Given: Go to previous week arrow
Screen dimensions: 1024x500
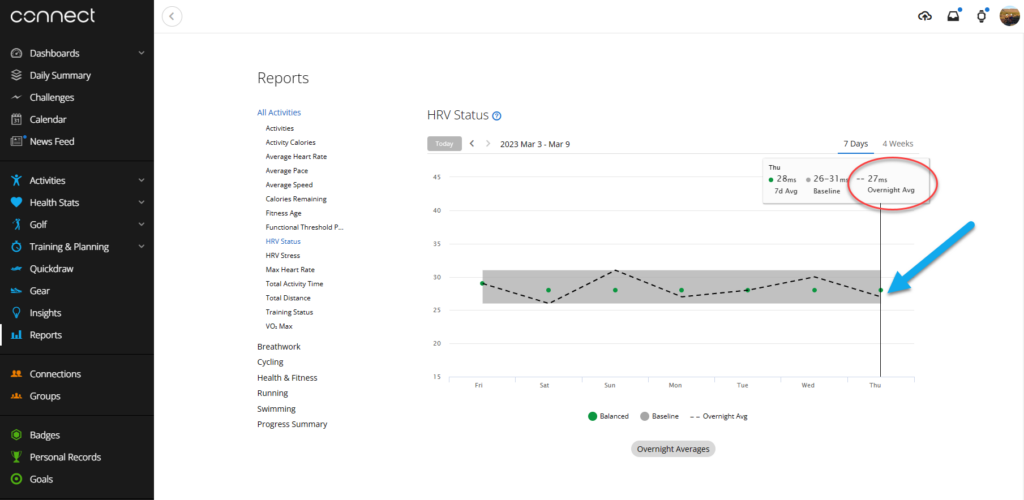Looking at the screenshot, I should pos(472,144).
